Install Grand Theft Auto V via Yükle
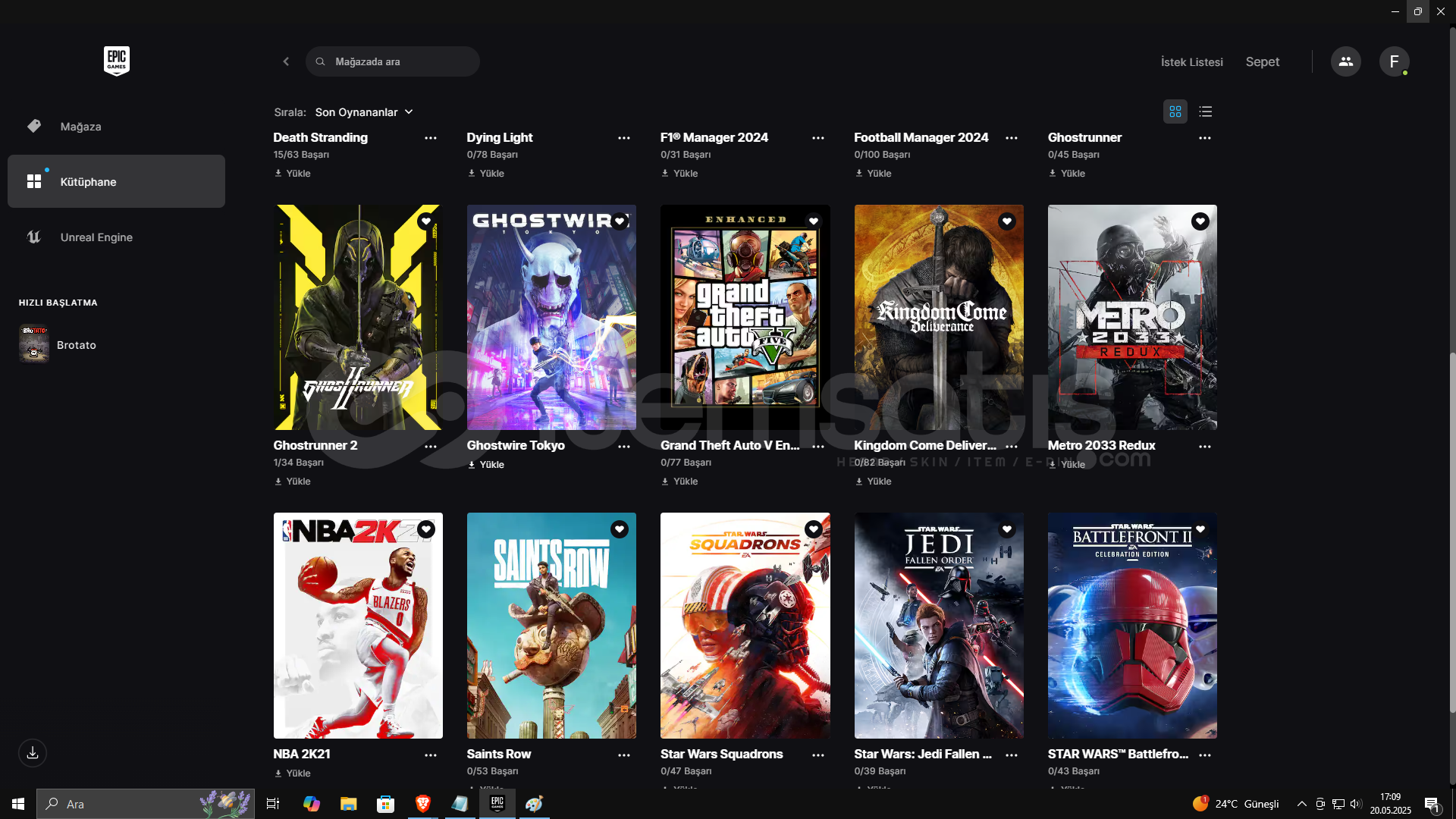 679,482
